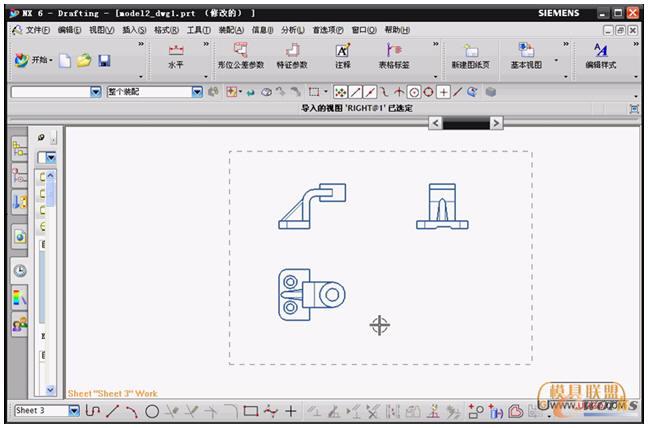
Task: Open the 文件(F) menu
Action: click(x=37, y=30)
